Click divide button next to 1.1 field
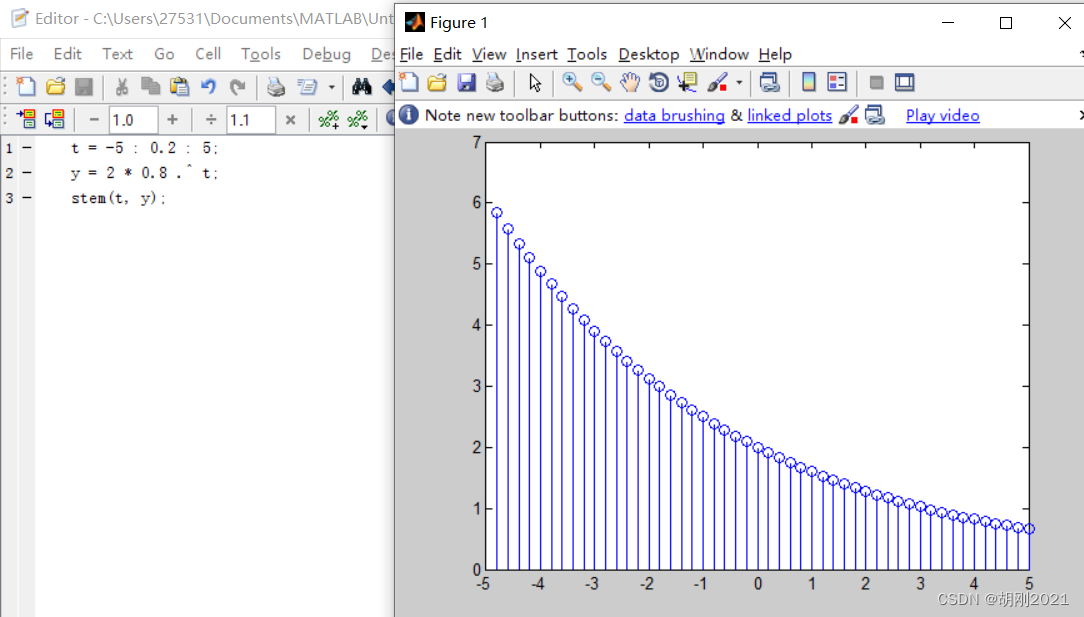This screenshot has width=1084, height=617. point(211,120)
